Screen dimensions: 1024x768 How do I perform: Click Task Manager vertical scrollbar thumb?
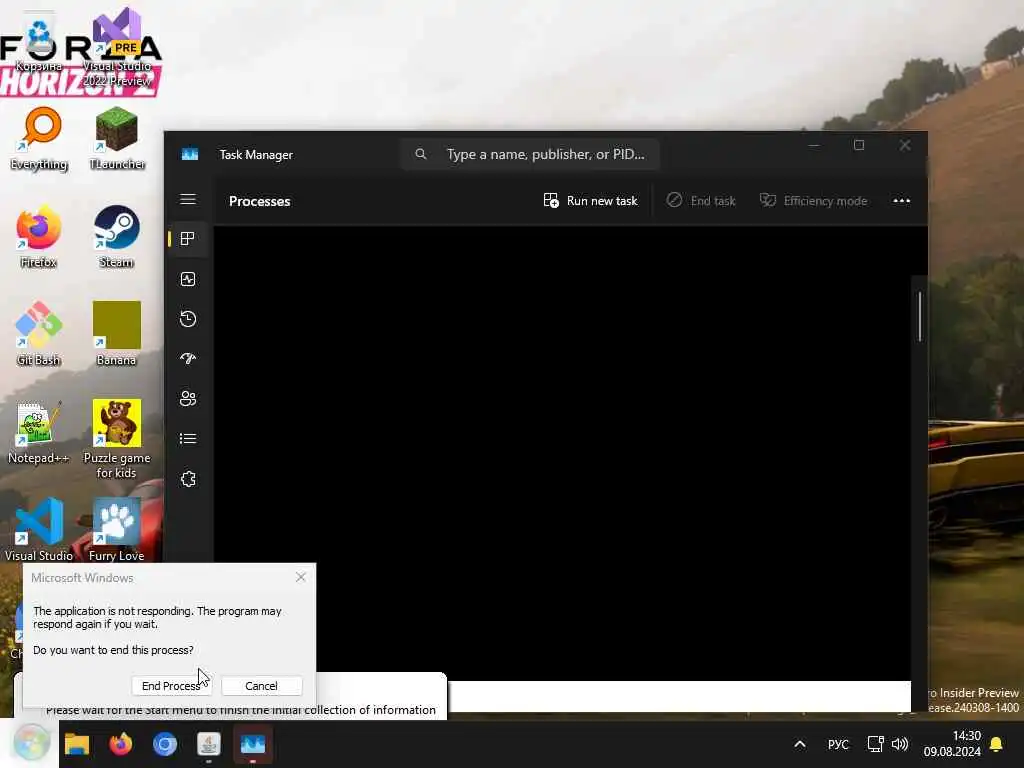[920, 316]
